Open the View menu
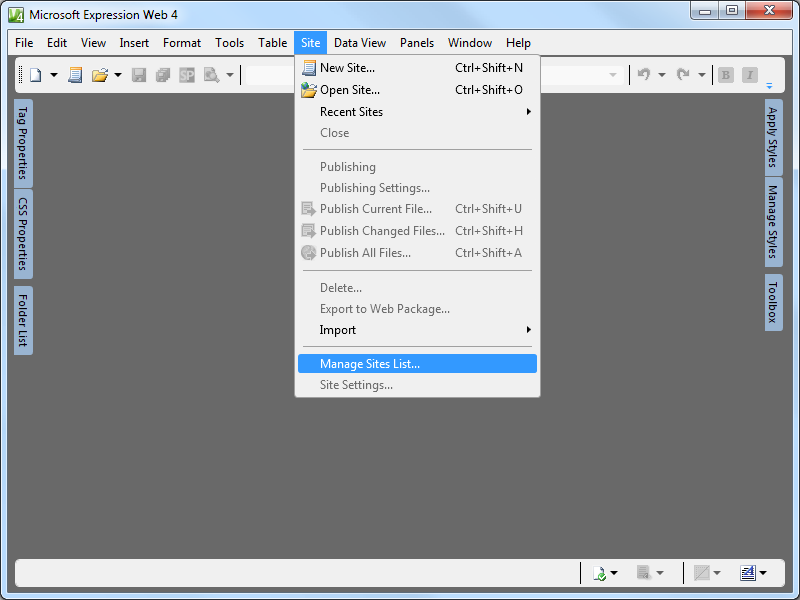Image resolution: width=800 pixels, height=600 pixels. pos(93,43)
